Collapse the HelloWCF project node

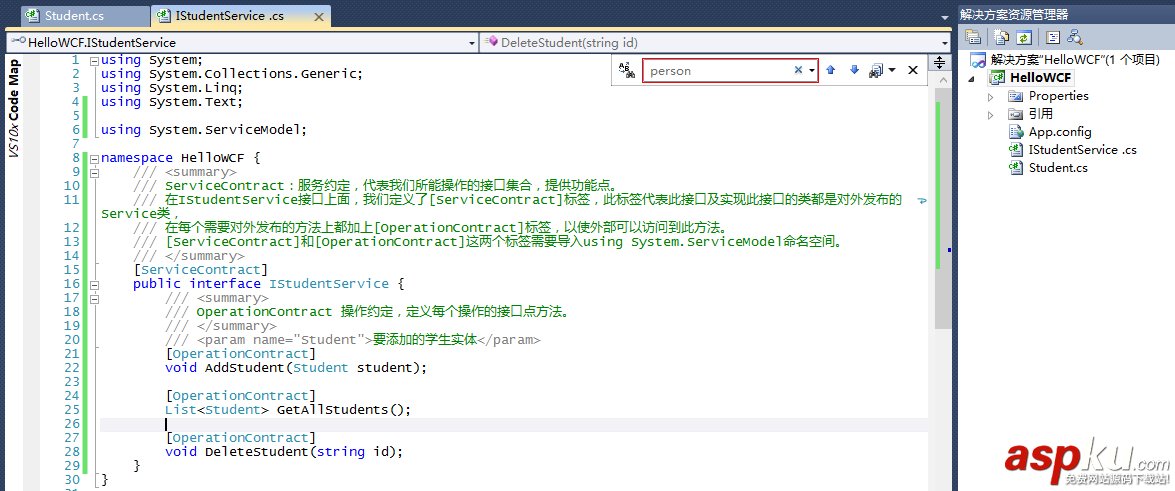(x=972, y=78)
